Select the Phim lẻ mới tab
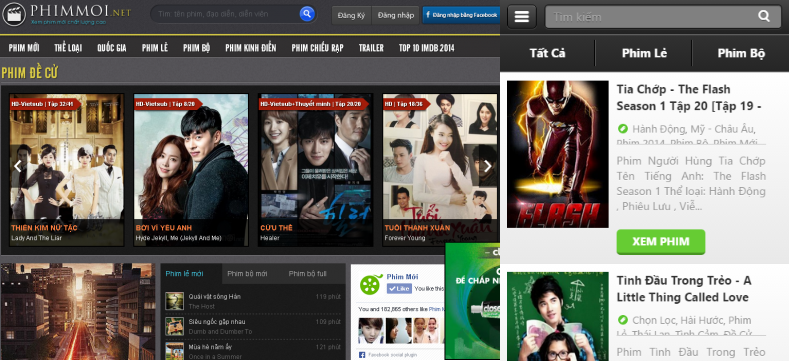The height and width of the screenshot is (361, 792). [191, 274]
